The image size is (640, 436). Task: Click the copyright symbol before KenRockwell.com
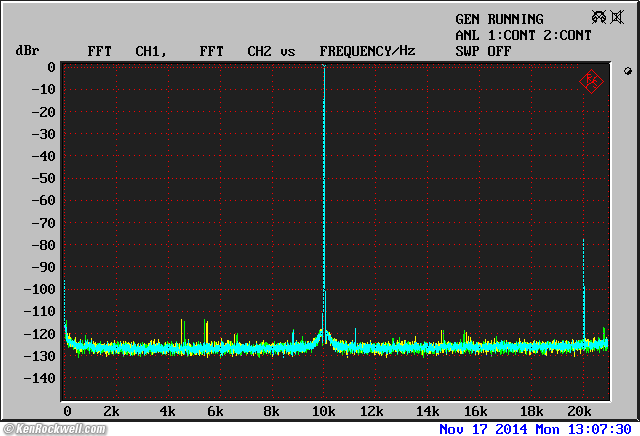point(7,429)
